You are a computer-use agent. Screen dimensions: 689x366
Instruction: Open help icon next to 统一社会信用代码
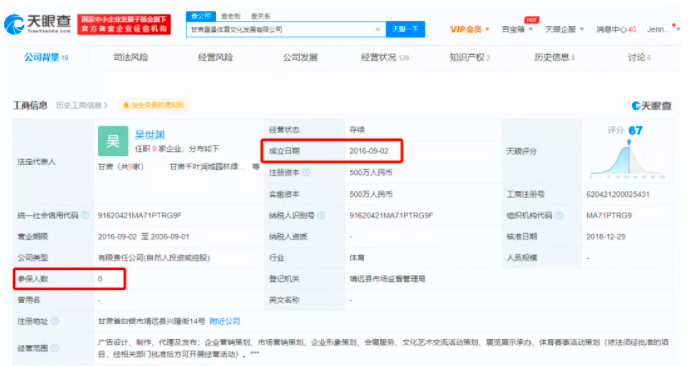pos(85,215)
